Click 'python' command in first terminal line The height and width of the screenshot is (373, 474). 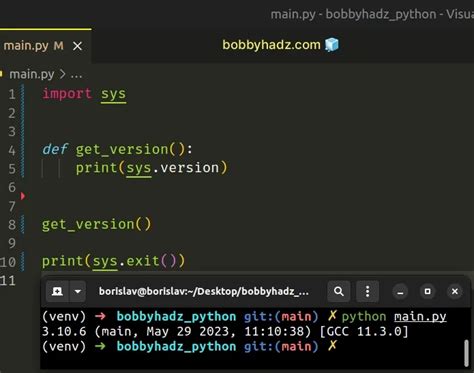[x=364, y=316]
